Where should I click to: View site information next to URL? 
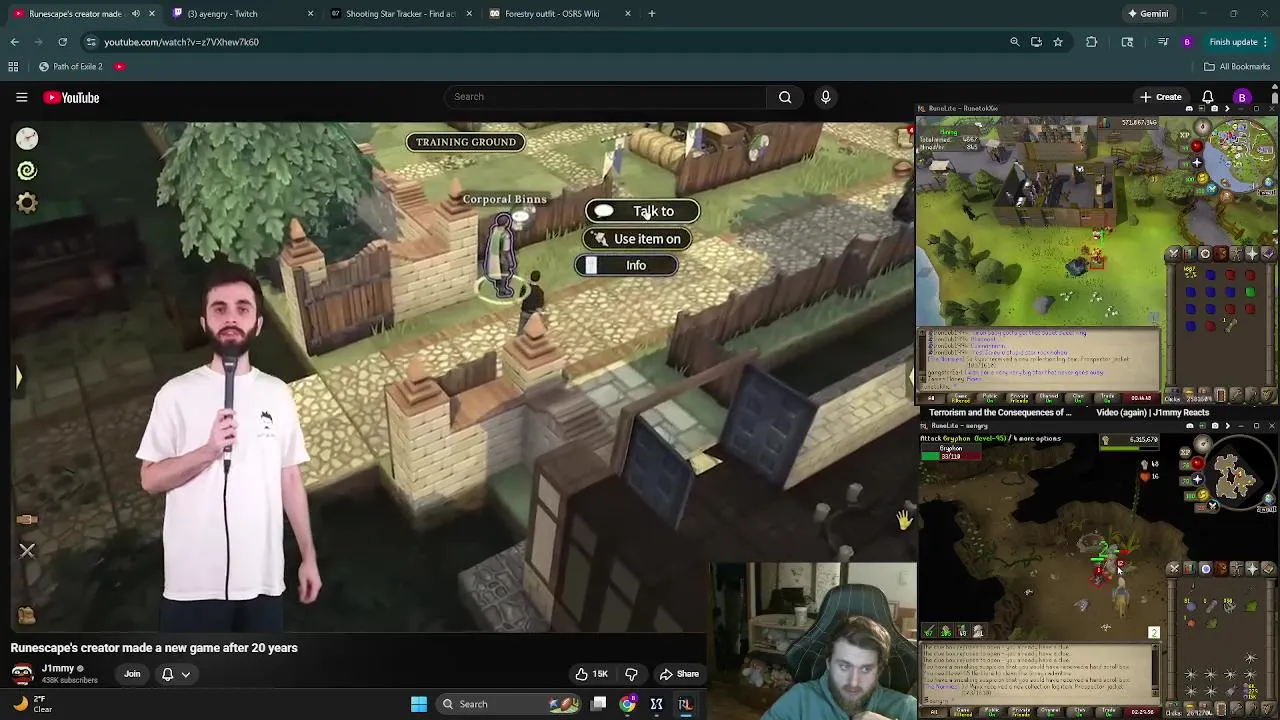pyautogui.click(x=91, y=42)
